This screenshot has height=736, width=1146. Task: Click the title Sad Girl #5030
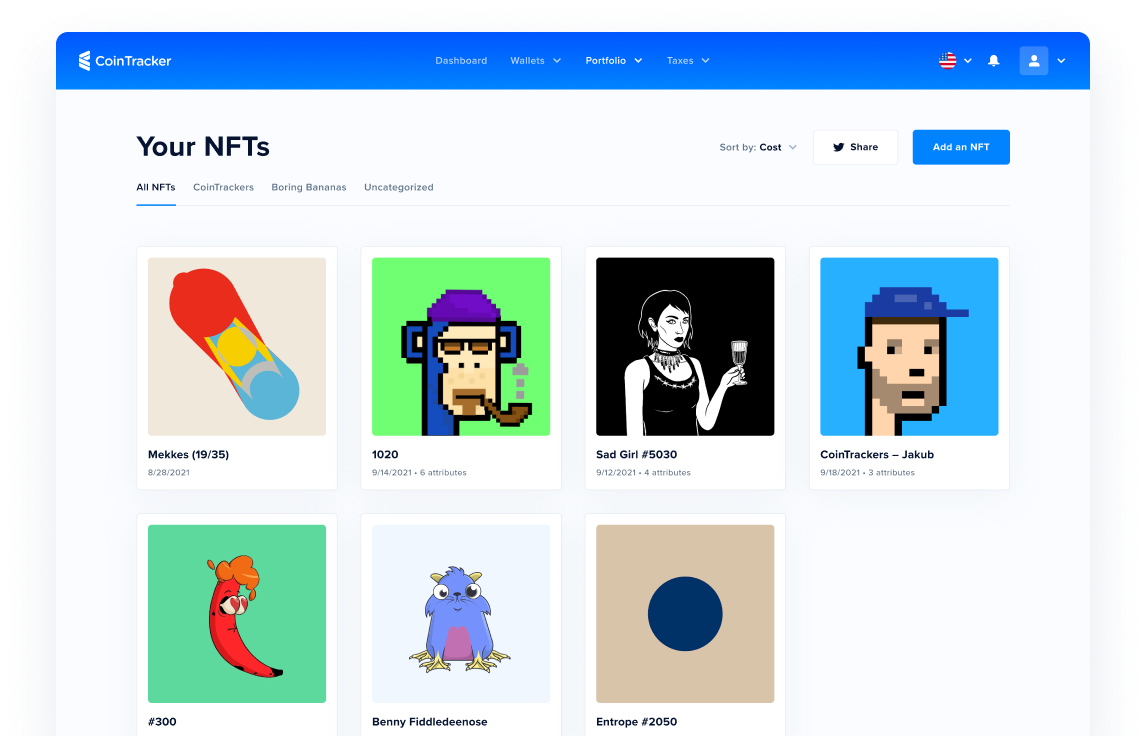(637, 455)
